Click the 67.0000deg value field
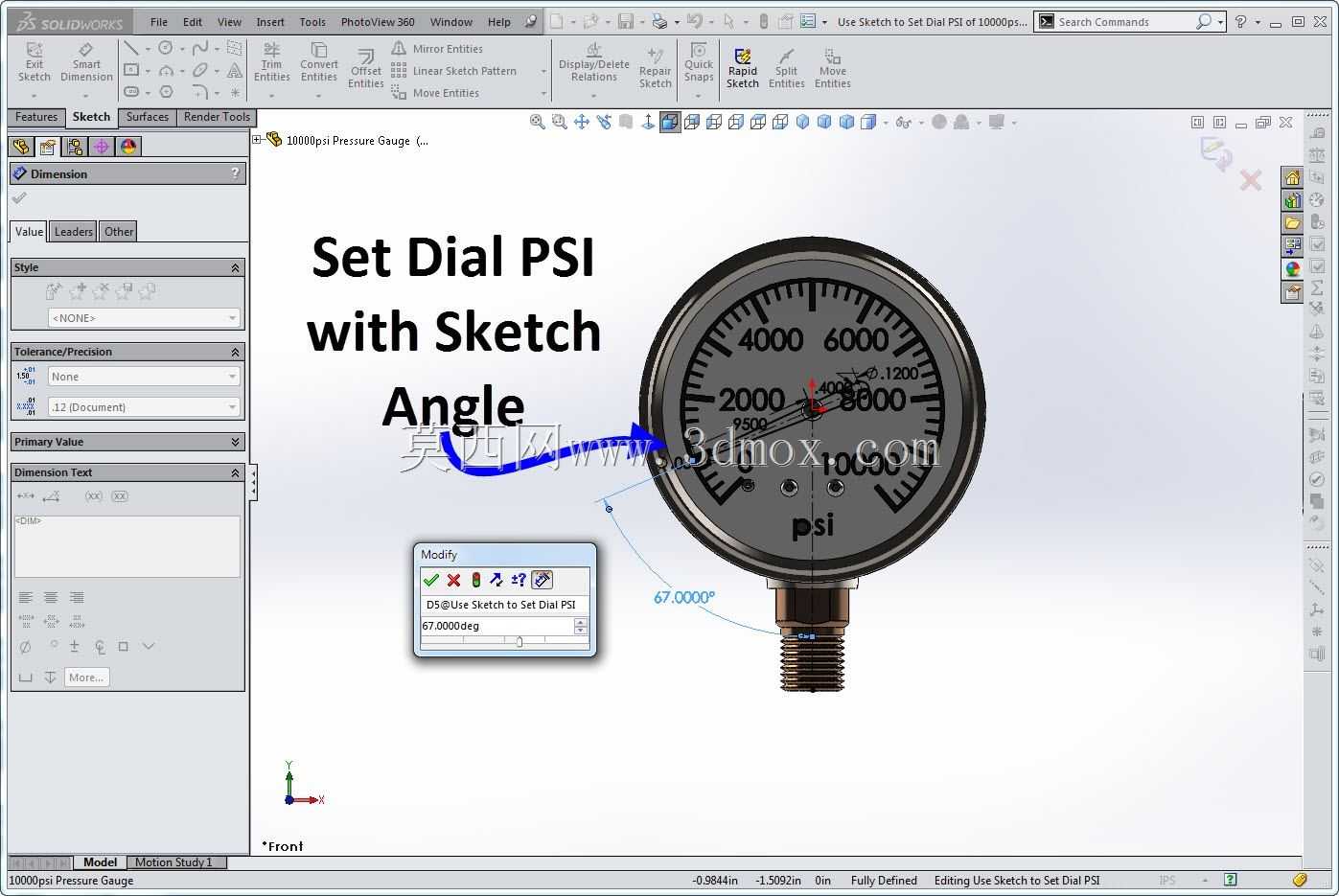This screenshot has width=1339, height=896. pyautogui.click(x=496, y=626)
